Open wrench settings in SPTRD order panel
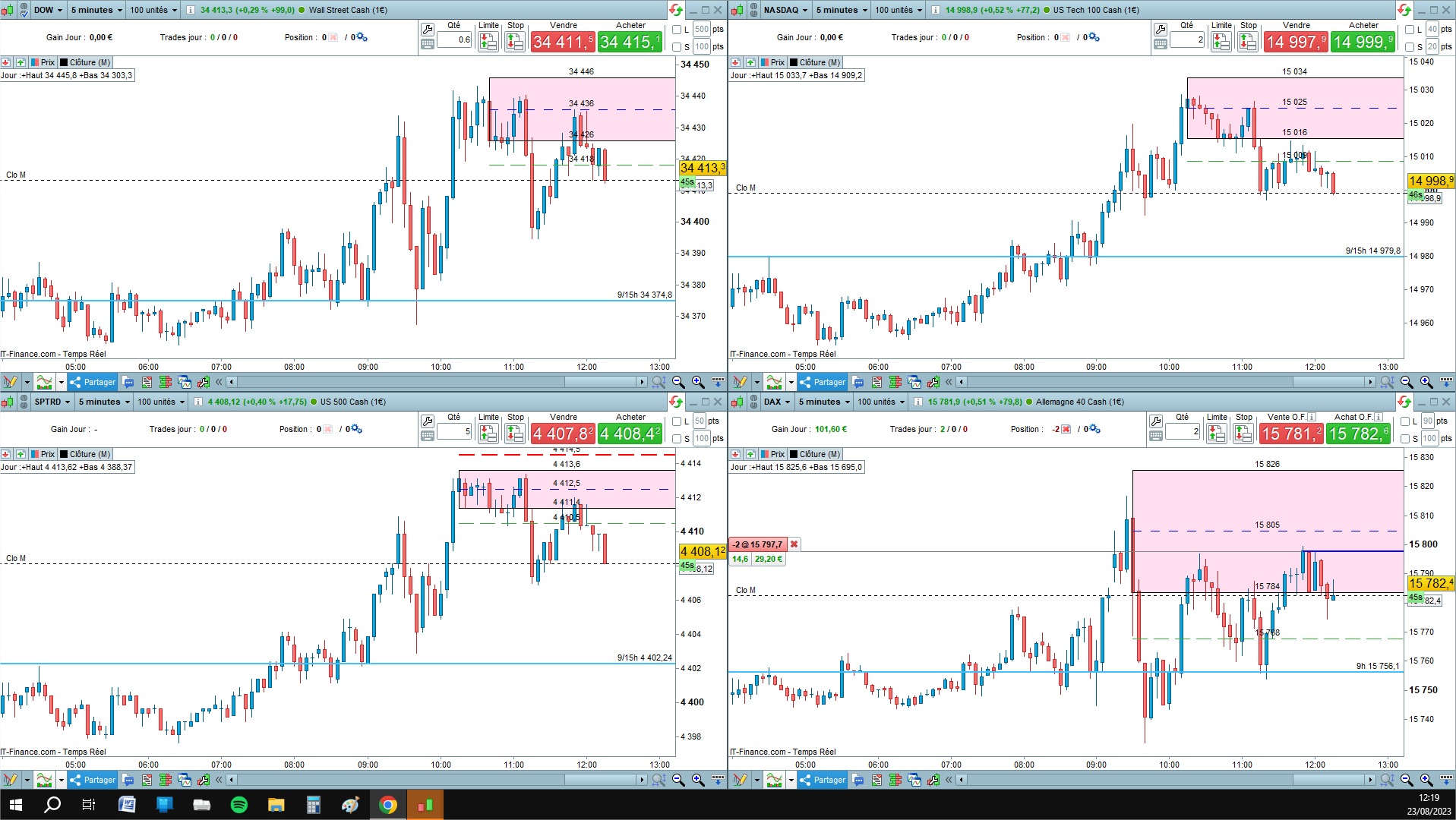 pyautogui.click(x=428, y=421)
